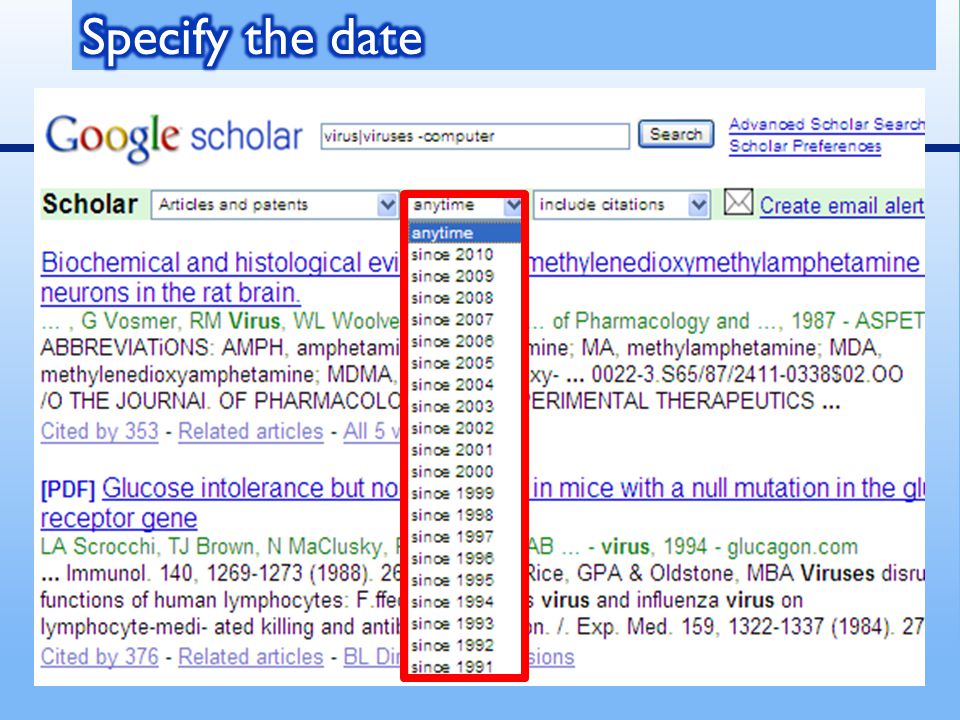The height and width of the screenshot is (720, 960).
Task: Pick since 1997 in the dropdown
Action: (x=465, y=537)
